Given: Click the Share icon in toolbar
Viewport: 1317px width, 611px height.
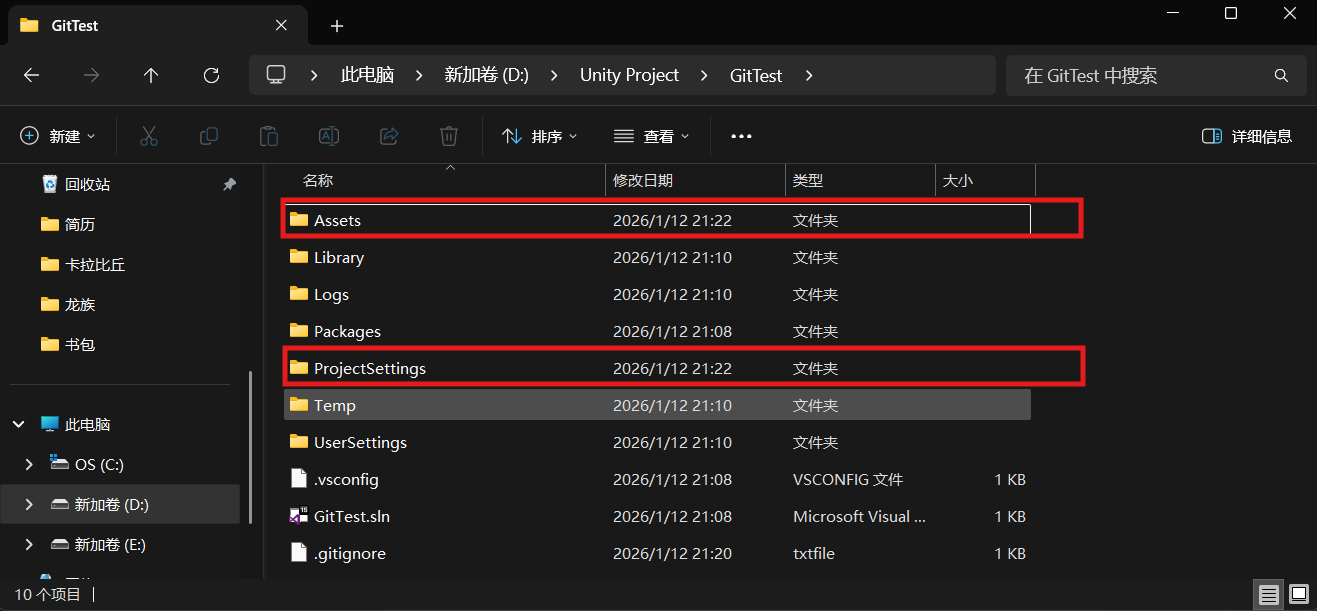Looking at the screenshot, I should pyautogui.click(x=389, y=136).
